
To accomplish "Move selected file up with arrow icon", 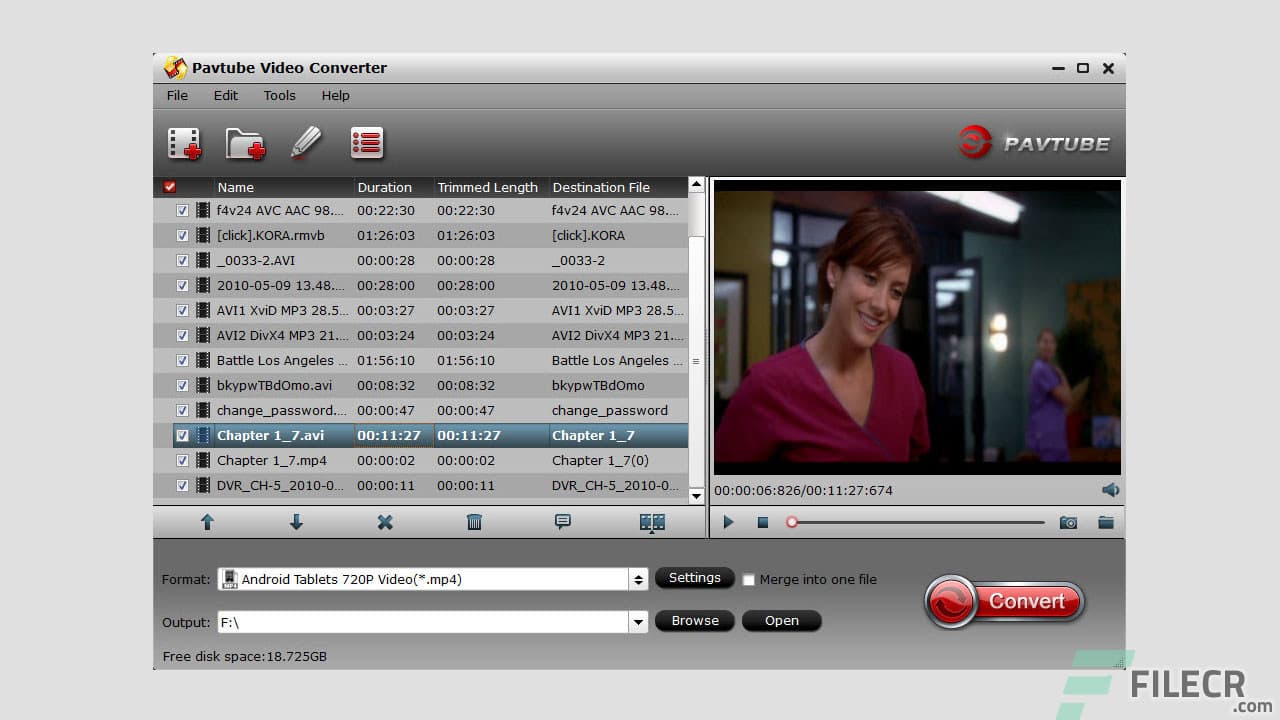I will pos(207,521).
